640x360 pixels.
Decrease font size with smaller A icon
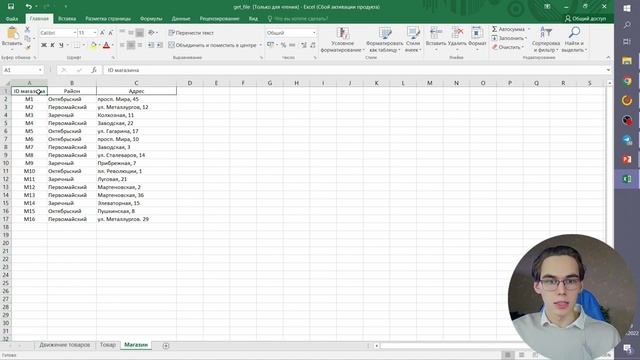(111, 33)
